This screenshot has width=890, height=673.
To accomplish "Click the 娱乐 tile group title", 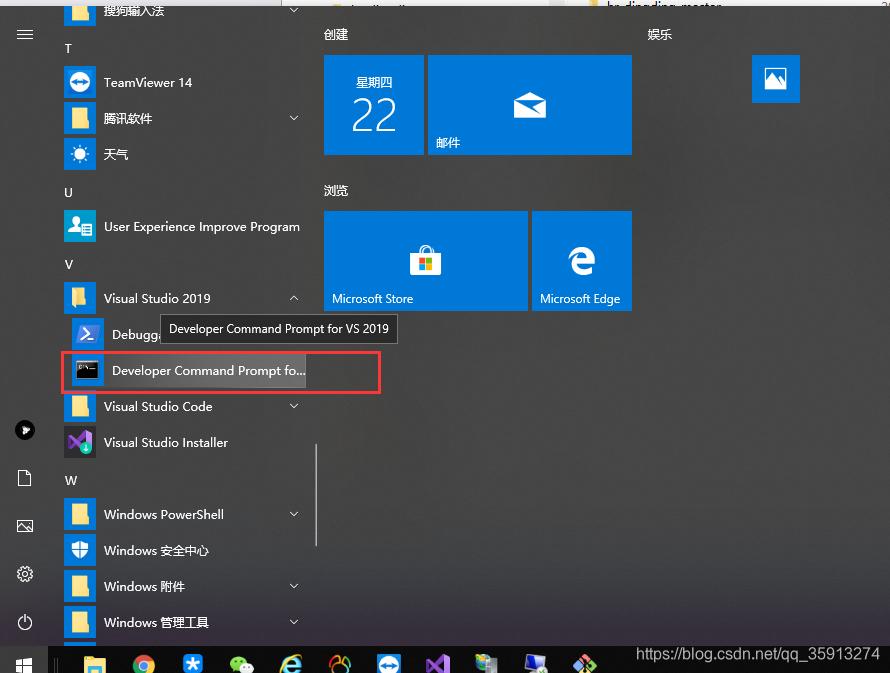I will point(660,35).
